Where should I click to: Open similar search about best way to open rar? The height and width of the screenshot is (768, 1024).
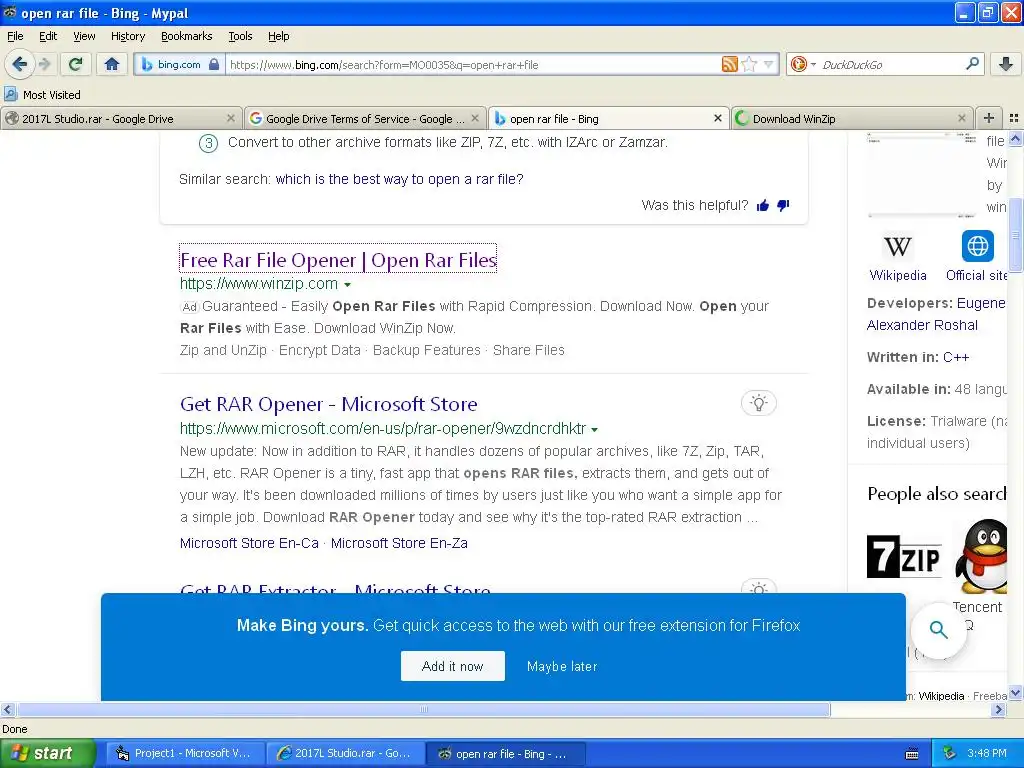[x=399, y=179]
